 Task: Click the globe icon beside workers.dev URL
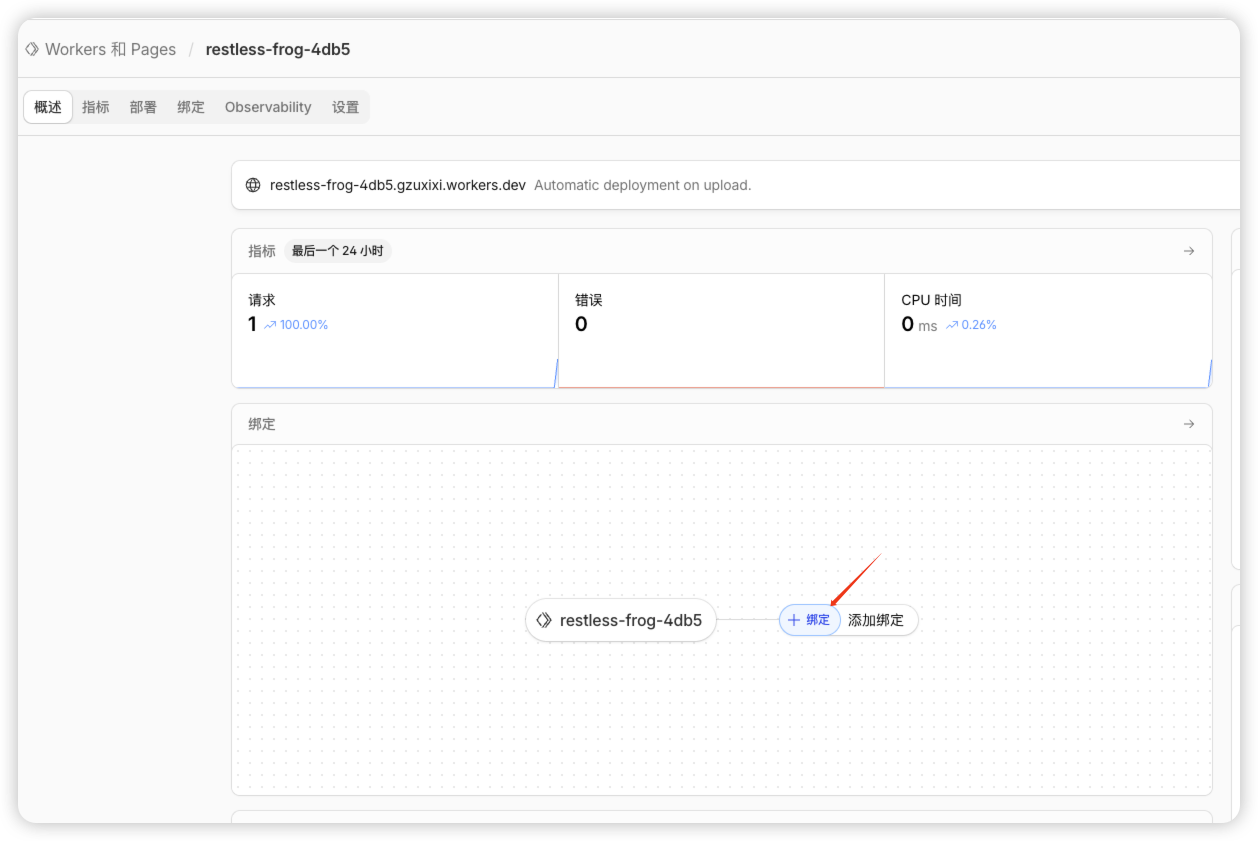[253, 185]
